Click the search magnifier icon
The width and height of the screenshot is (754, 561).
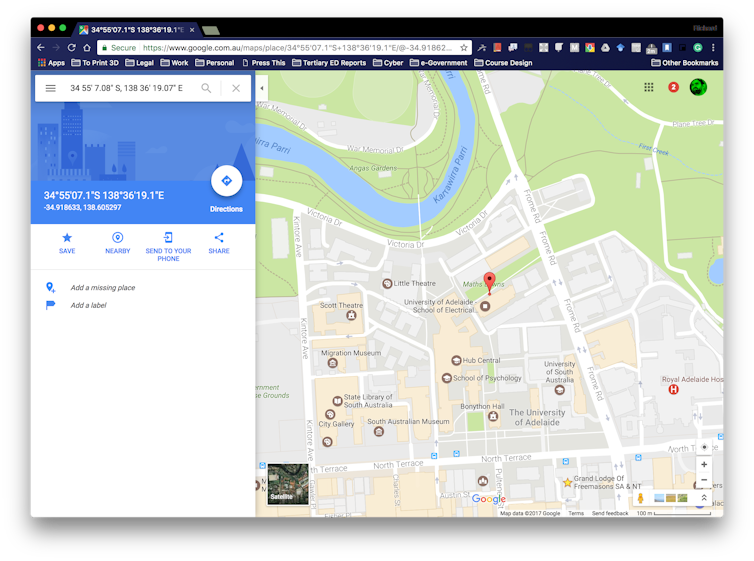(207, 88)
